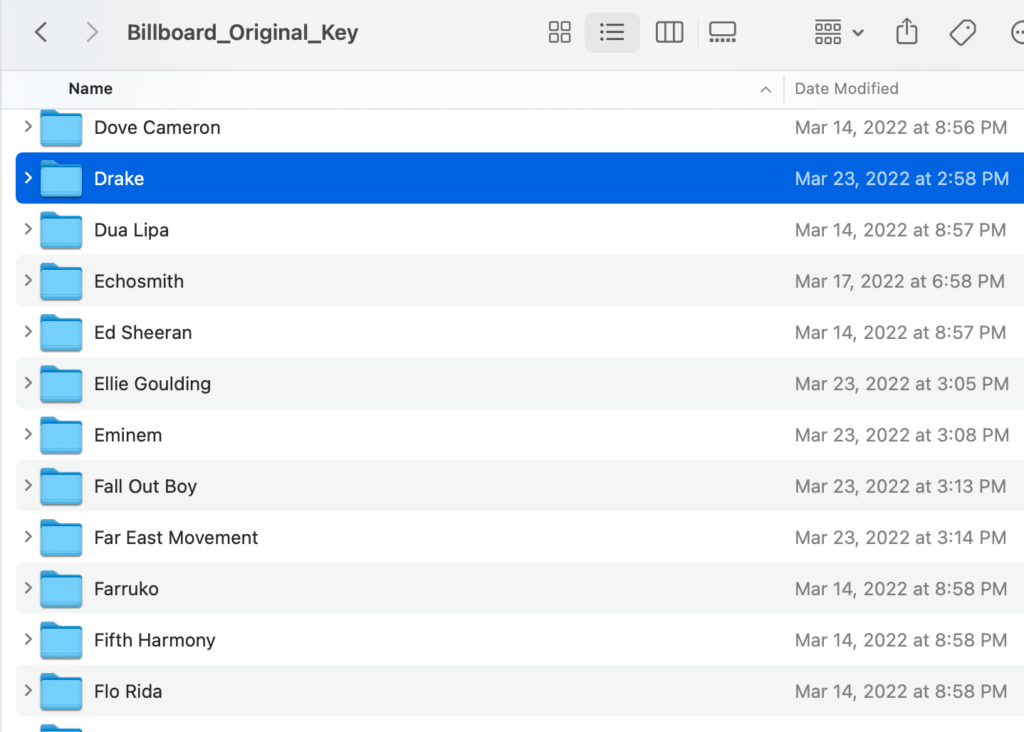Expand the Eminem folder disclosure arrow
Image resolution: width=1024 pixels, height=732 pixels.
(x=28, y=434)
